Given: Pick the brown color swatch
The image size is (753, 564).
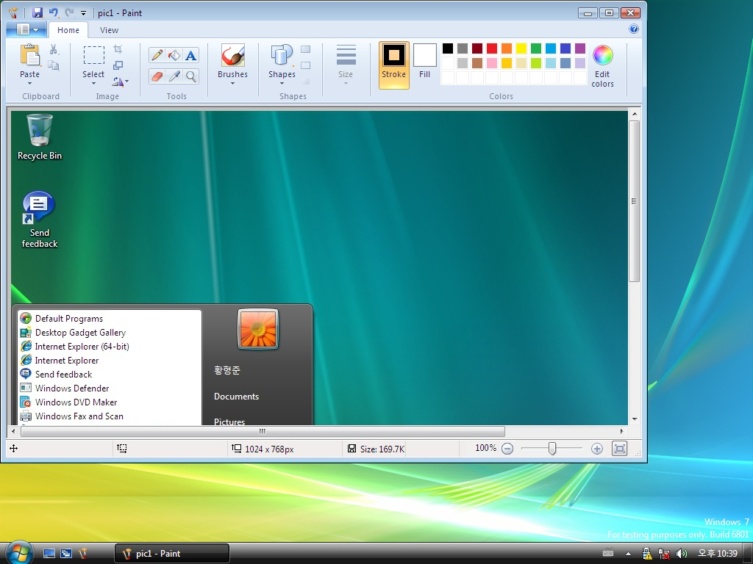Looking at the screenshot, I should [477, 63].
